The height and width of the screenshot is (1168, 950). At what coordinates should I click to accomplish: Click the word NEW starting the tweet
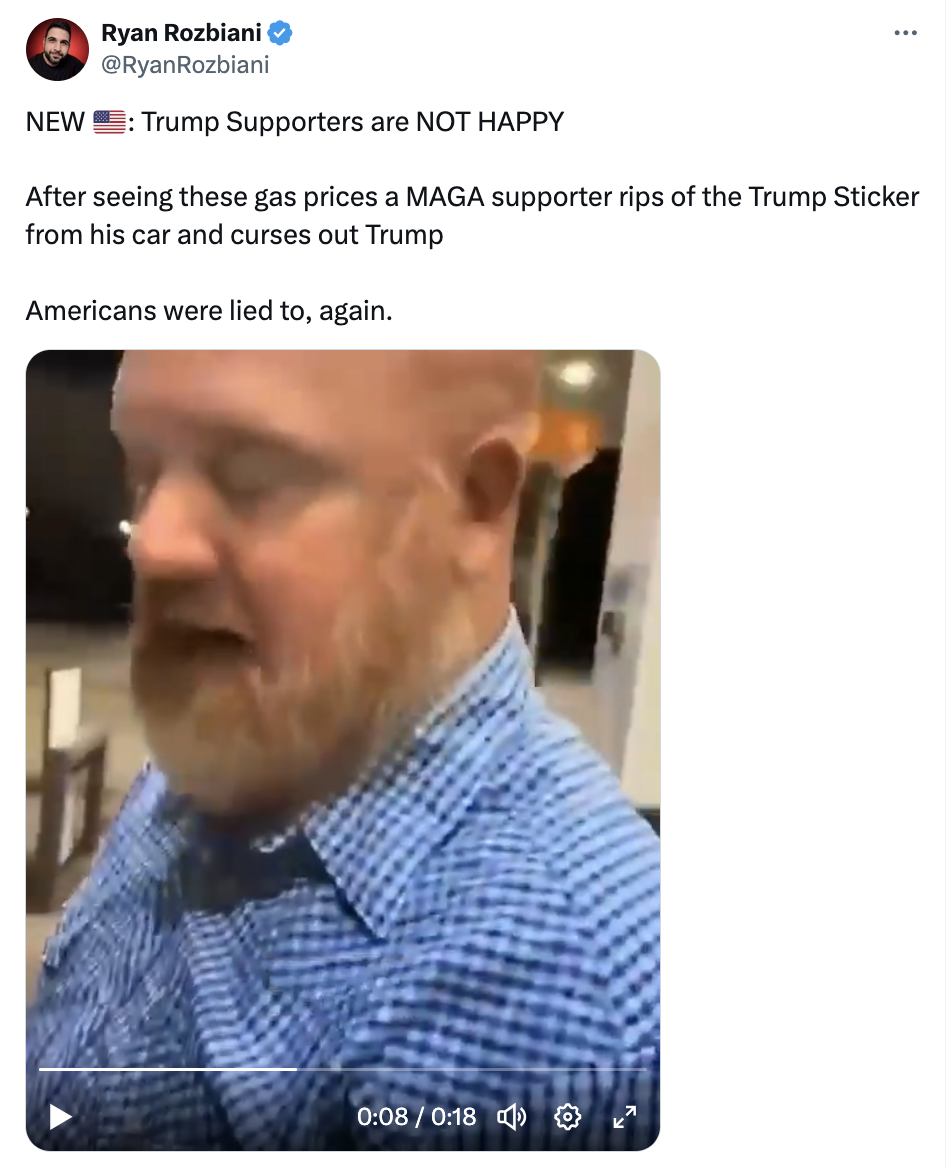point(55,121)
